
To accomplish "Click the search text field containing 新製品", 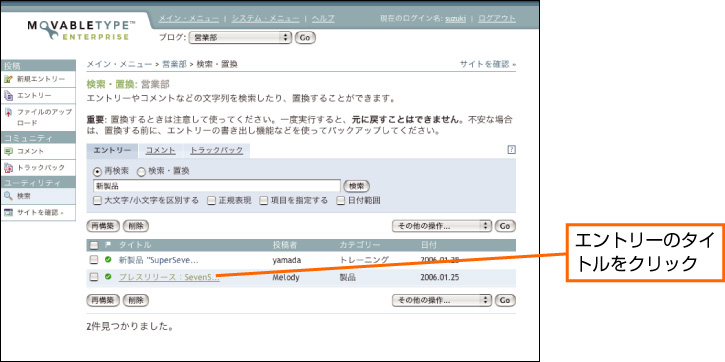I will 217,186.
